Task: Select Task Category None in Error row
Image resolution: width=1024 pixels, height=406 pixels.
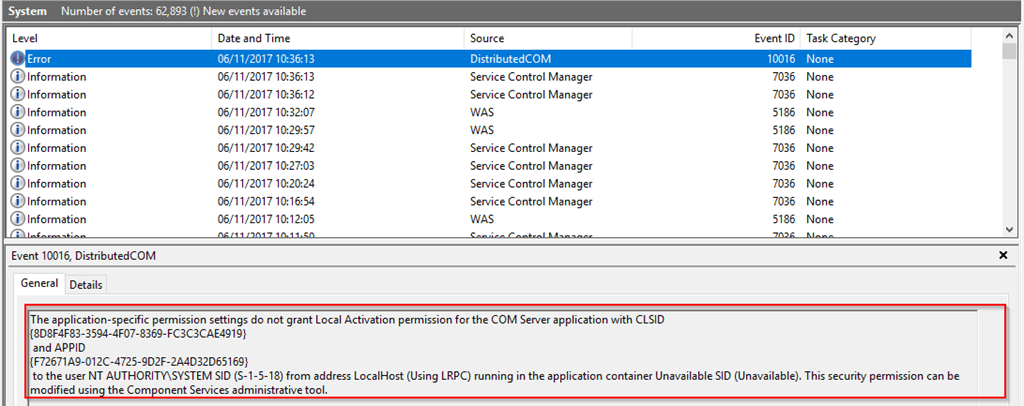Action: 820,59
